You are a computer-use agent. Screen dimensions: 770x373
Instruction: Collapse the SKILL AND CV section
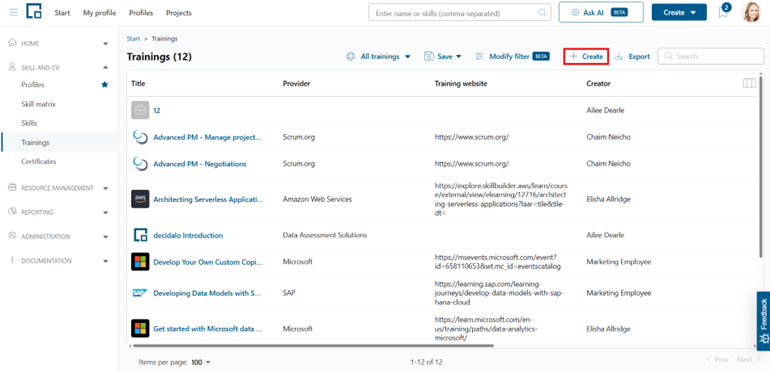[106, 68]
